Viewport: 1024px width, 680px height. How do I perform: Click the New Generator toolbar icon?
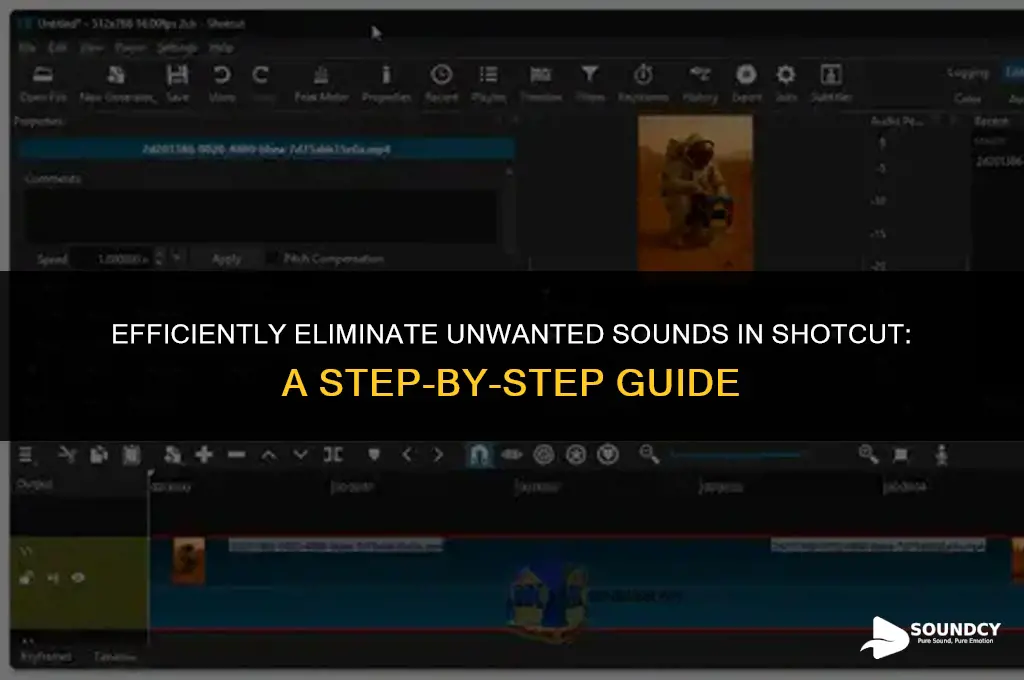click(x=116, y=74)
